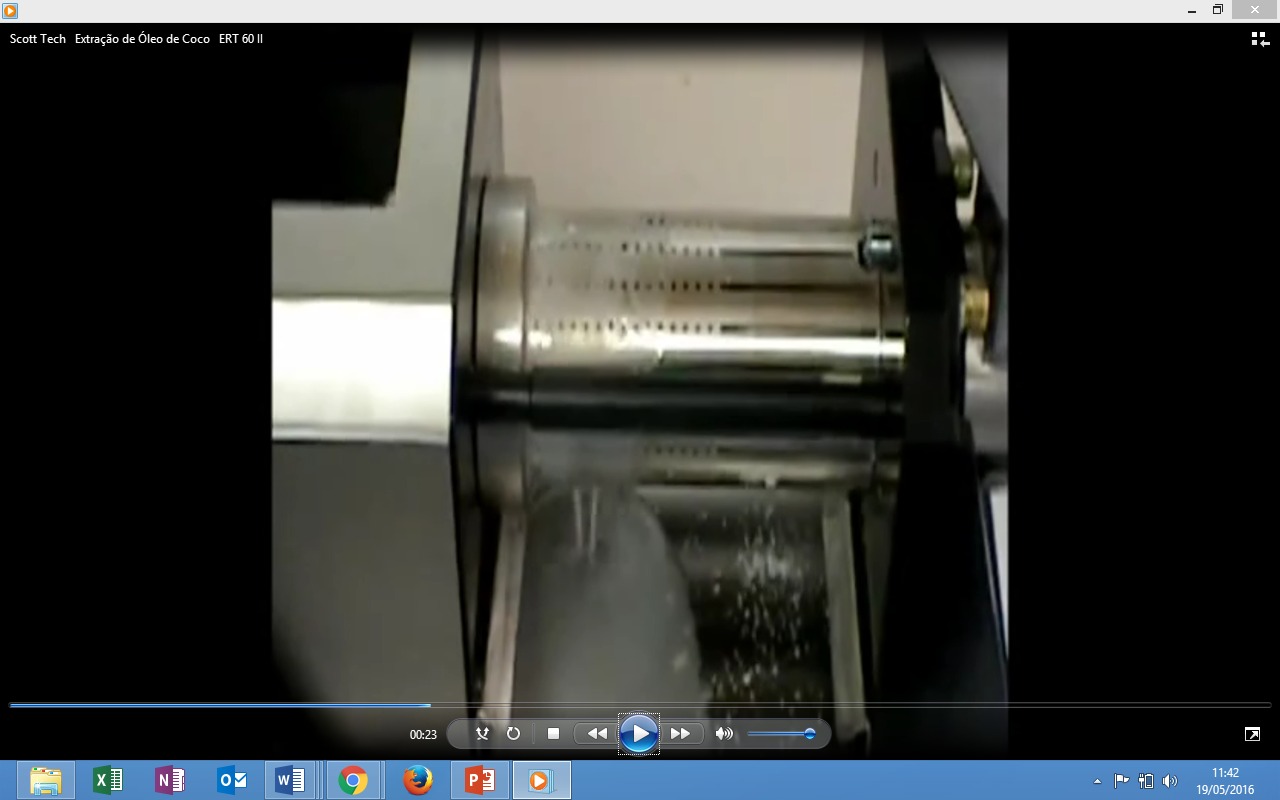Open Action Center flag icon

coord(1121,781)
